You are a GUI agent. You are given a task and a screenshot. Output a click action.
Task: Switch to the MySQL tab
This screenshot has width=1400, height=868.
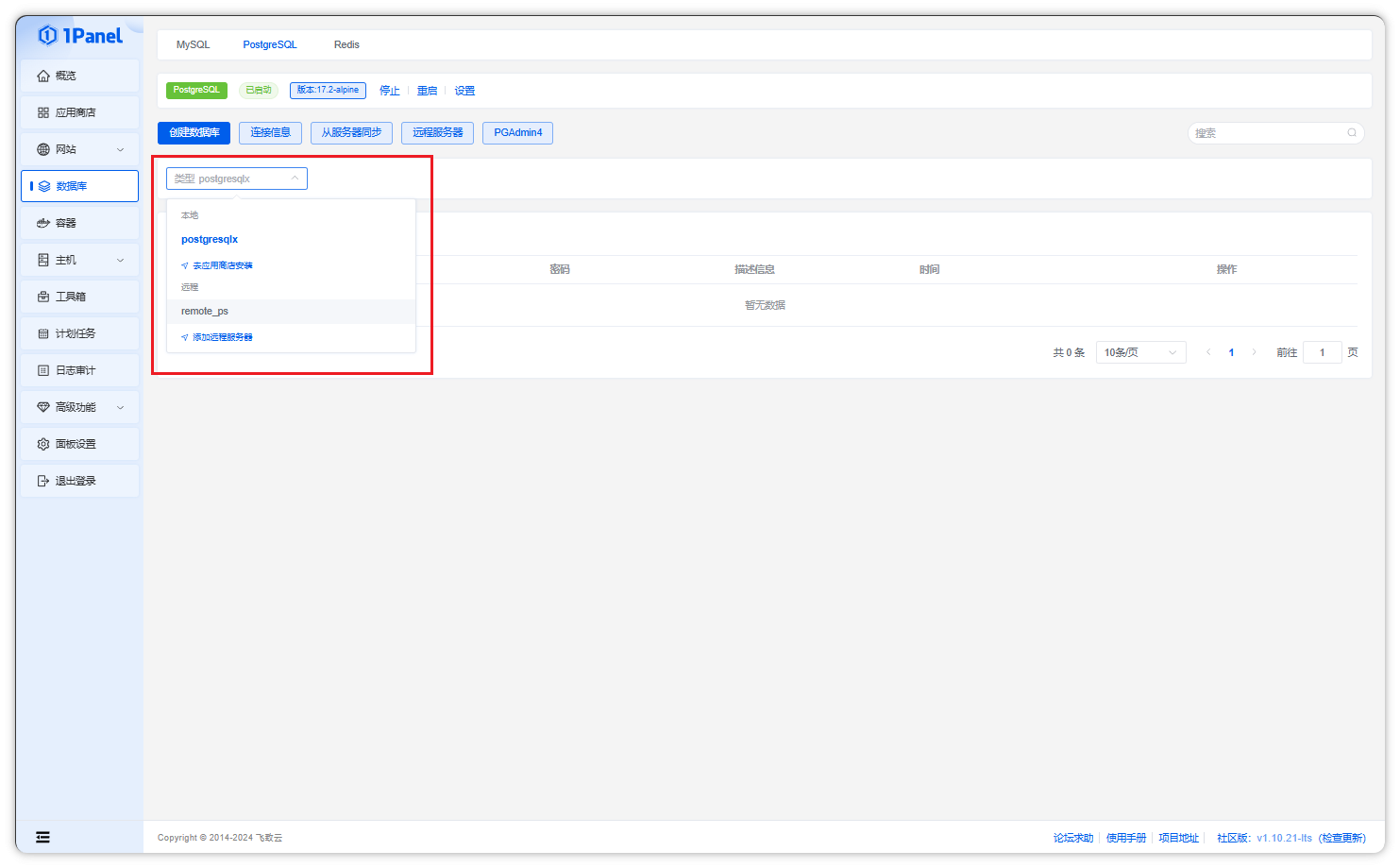point(194,44)
